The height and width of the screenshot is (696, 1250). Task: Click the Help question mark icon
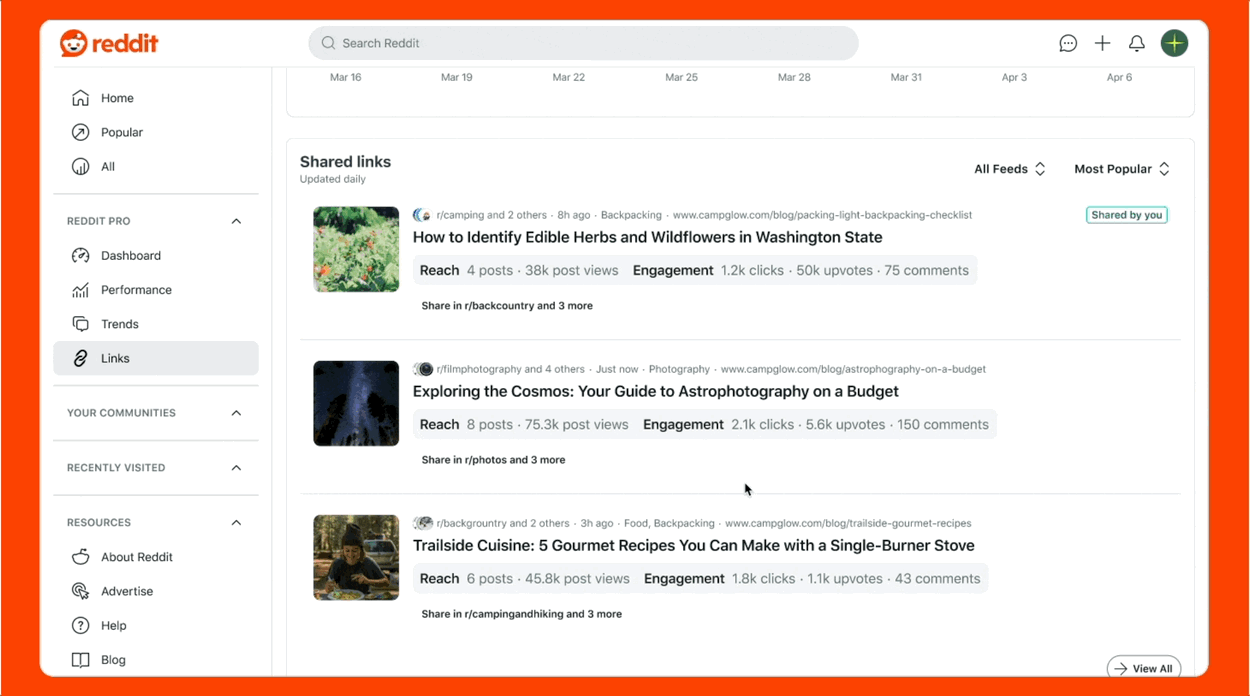[81, 625]
